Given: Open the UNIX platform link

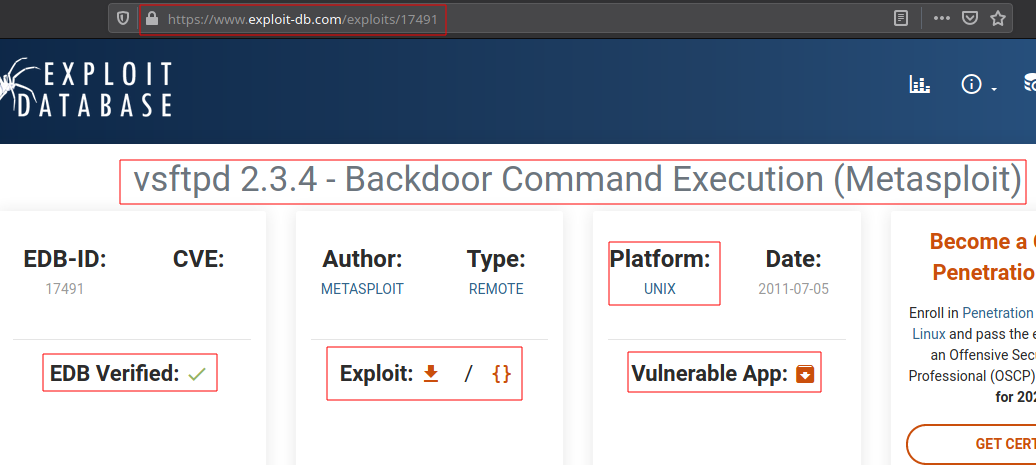Looking at the screenshot, I should (660, 289).
